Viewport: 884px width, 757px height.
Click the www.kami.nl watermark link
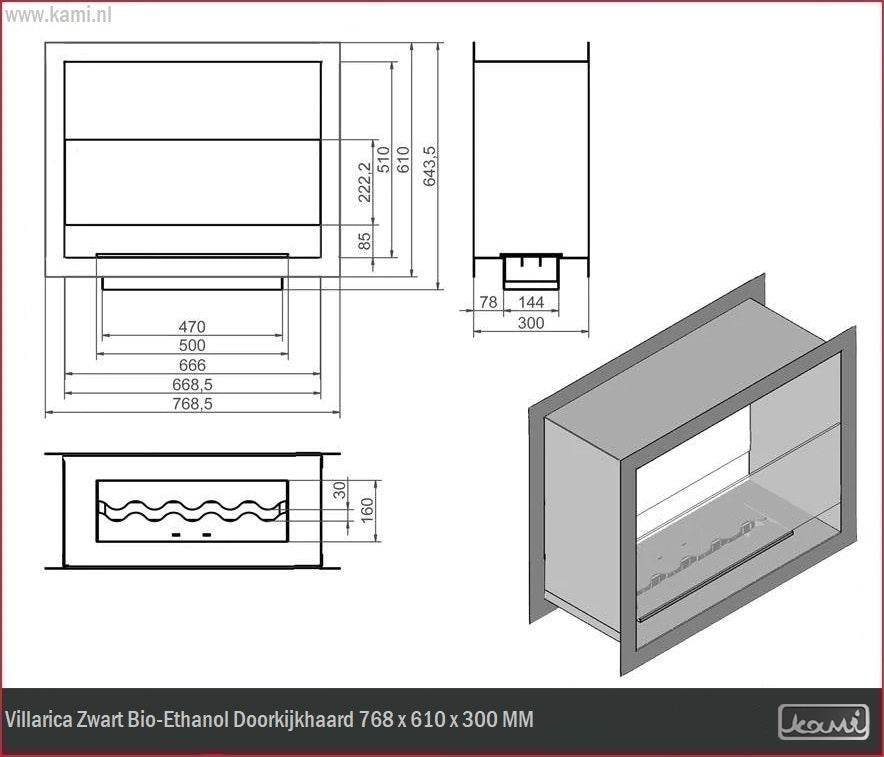57,15
